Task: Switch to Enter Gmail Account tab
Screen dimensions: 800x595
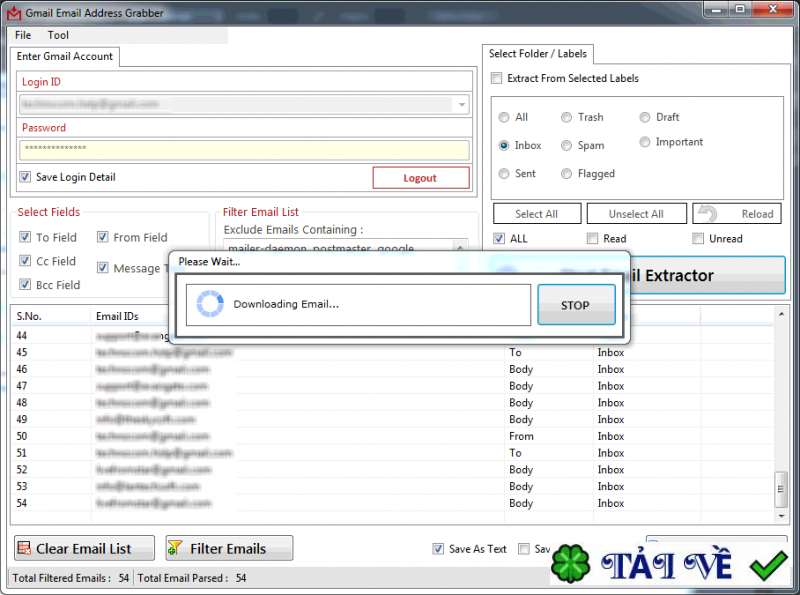Action: coord(65,56)
